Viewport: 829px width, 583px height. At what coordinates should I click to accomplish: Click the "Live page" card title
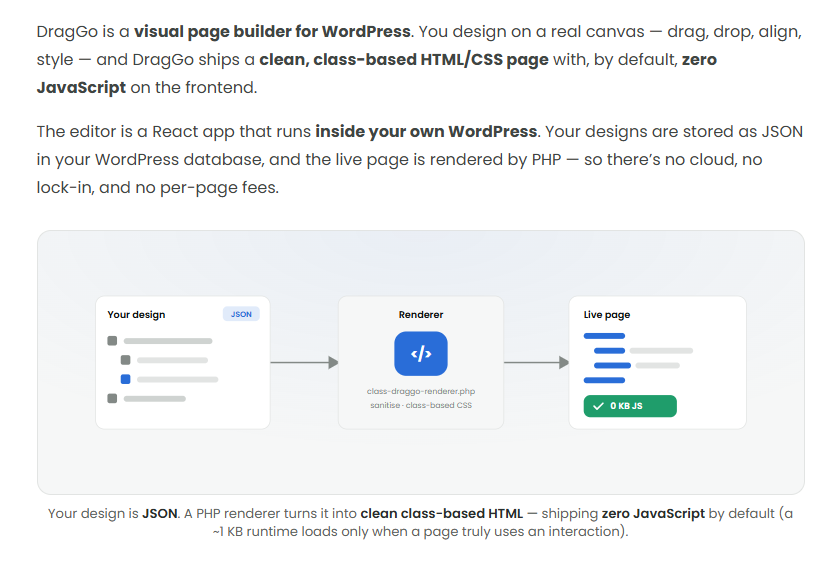click(606, 314)
